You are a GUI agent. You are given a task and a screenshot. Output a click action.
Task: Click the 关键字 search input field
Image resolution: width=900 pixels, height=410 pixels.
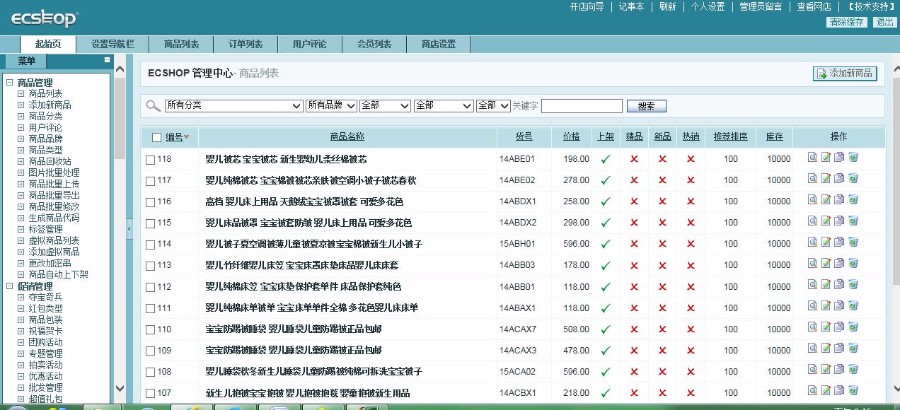click(x=581, y=106)
